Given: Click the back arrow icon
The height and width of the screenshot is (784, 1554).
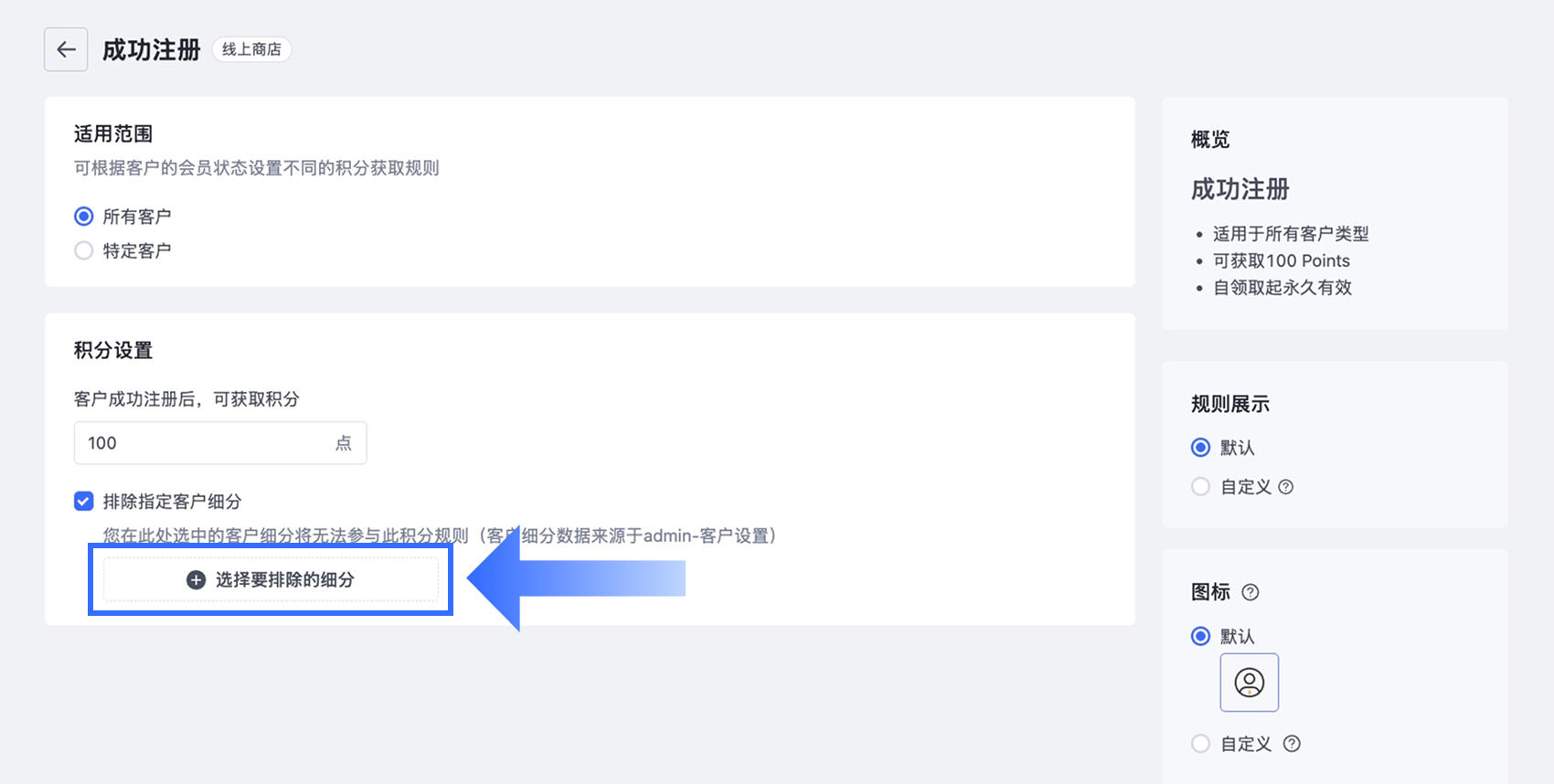Looking at the screenshot, I should click(66, 49).
